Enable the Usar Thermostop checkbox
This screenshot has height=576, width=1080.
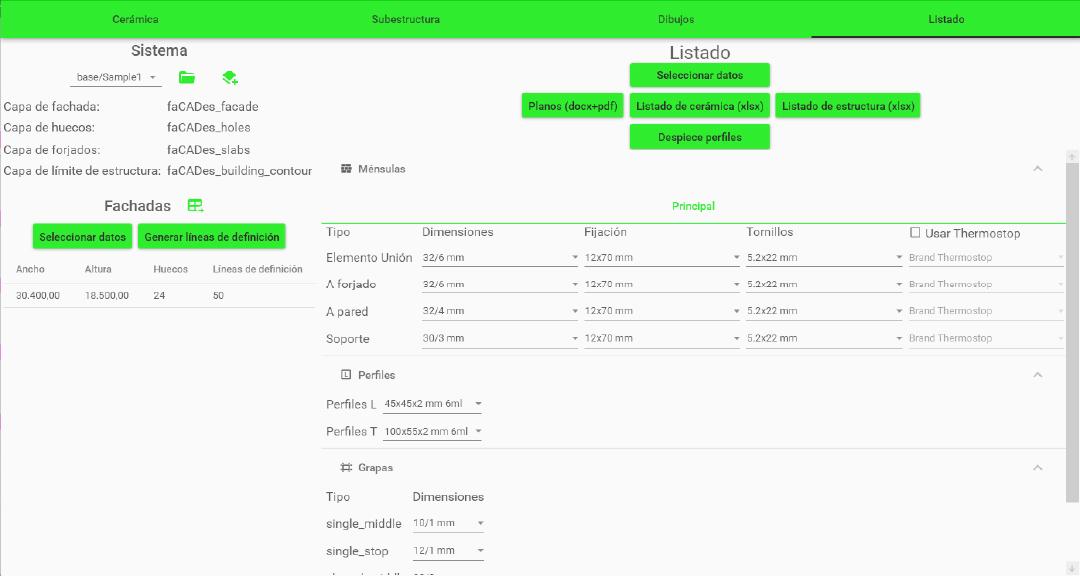click(915, 233)
